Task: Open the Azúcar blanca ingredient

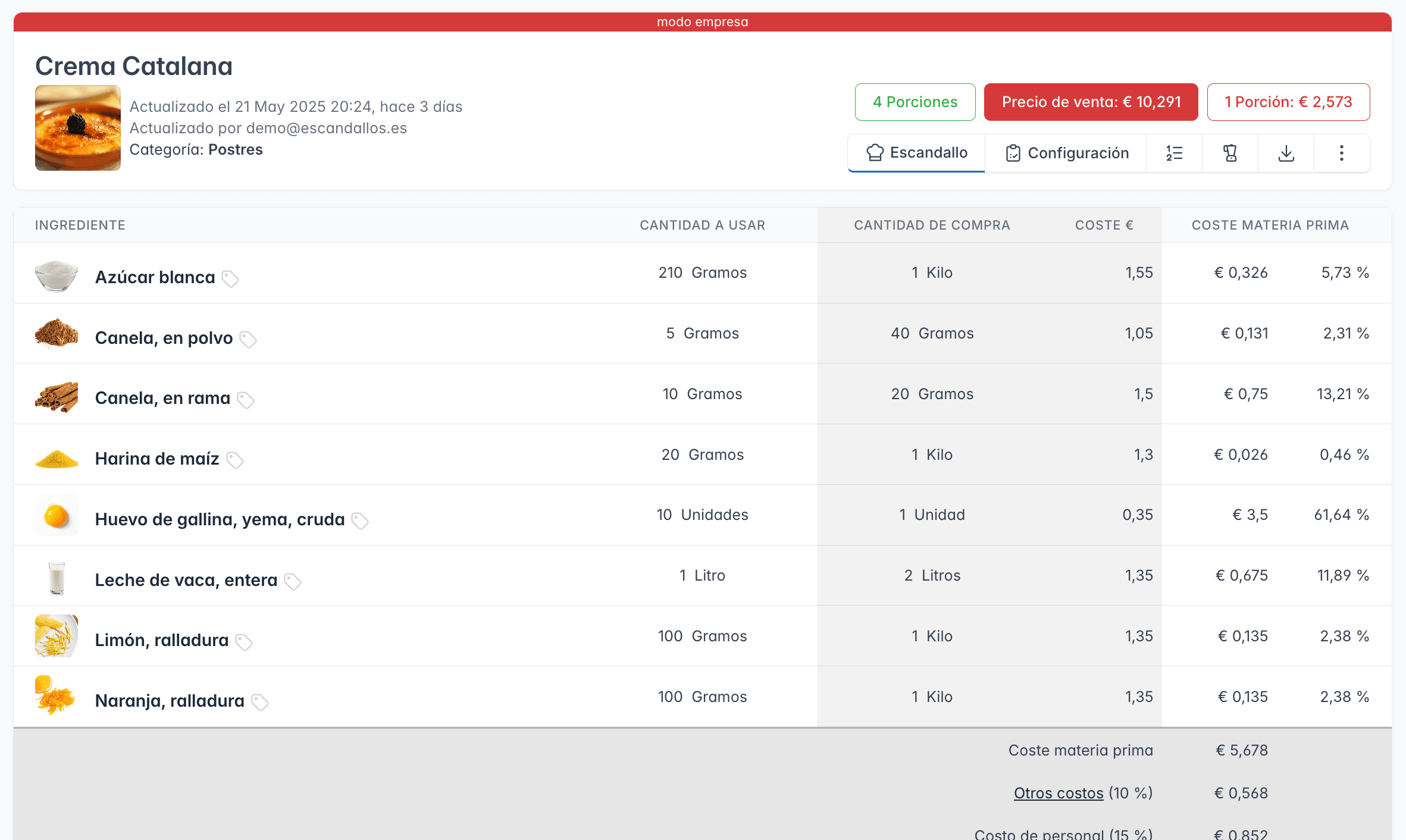Action: [155, 277]
